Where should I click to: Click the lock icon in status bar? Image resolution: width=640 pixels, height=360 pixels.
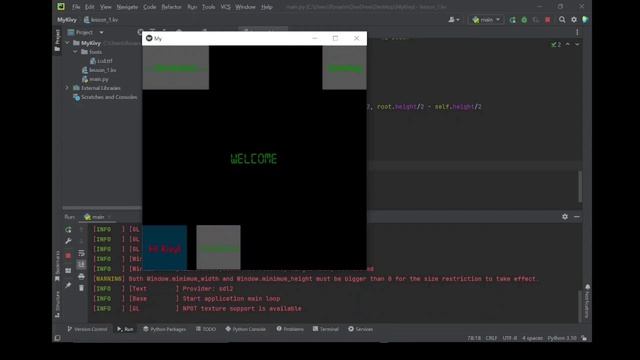click(x=584, y=338)
